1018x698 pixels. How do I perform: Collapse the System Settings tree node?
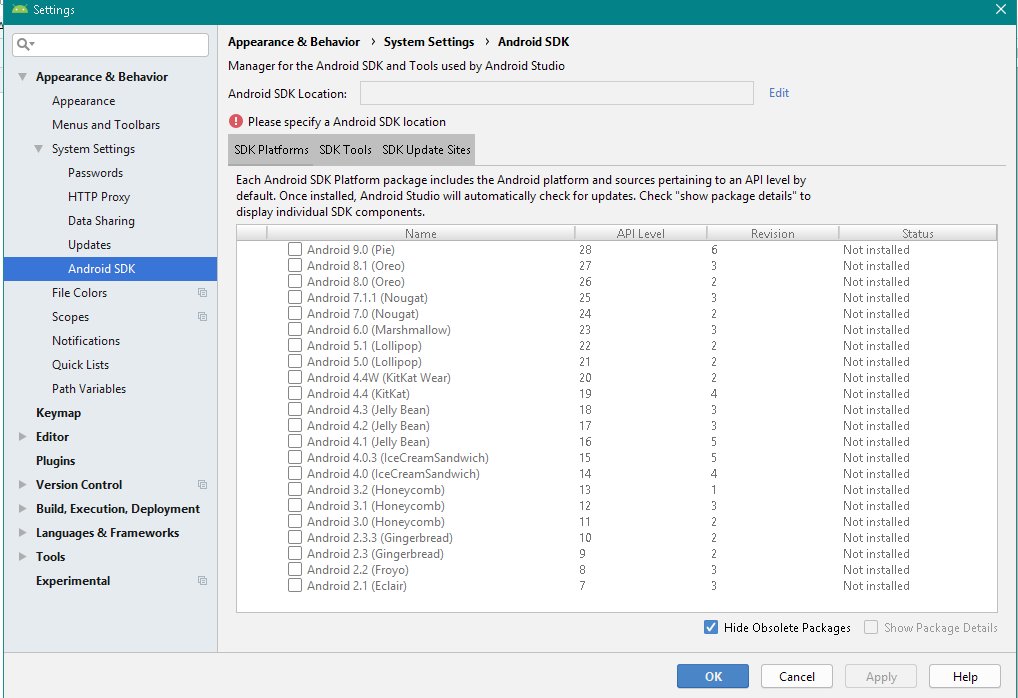coord(39,149)
